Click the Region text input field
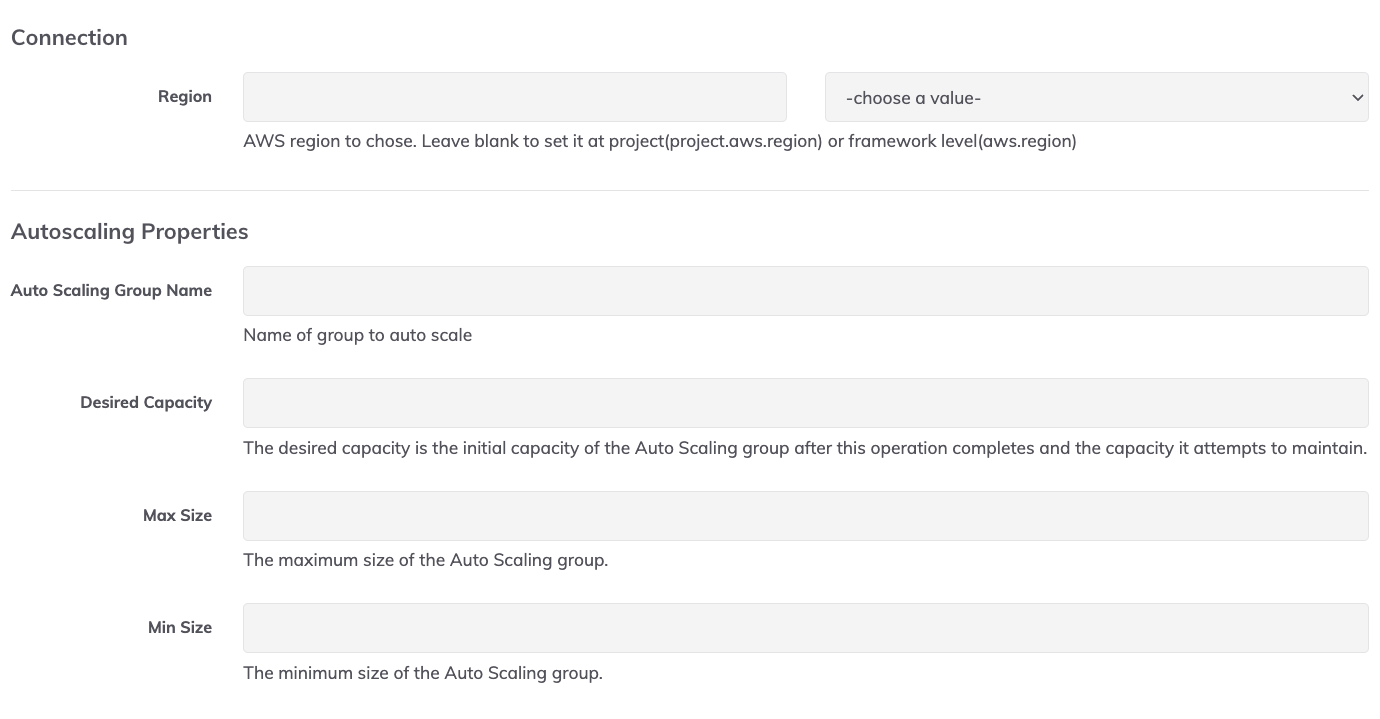The height and width of the screenshot is (719, 1380). coord(515,97)
